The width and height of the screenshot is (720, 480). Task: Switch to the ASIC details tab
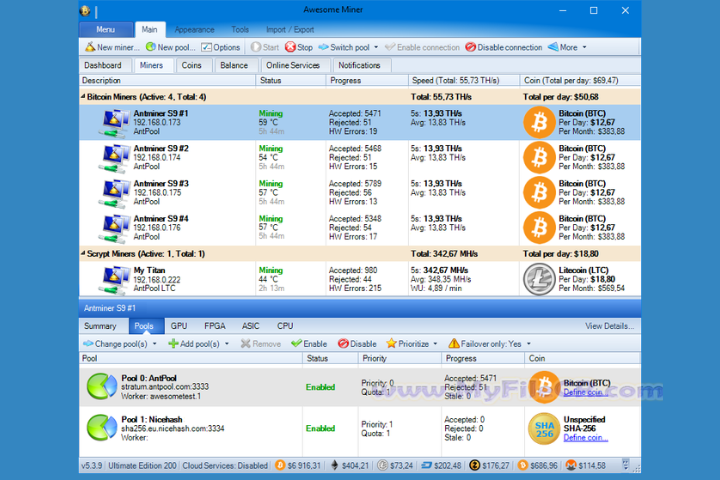click(251, 326)
